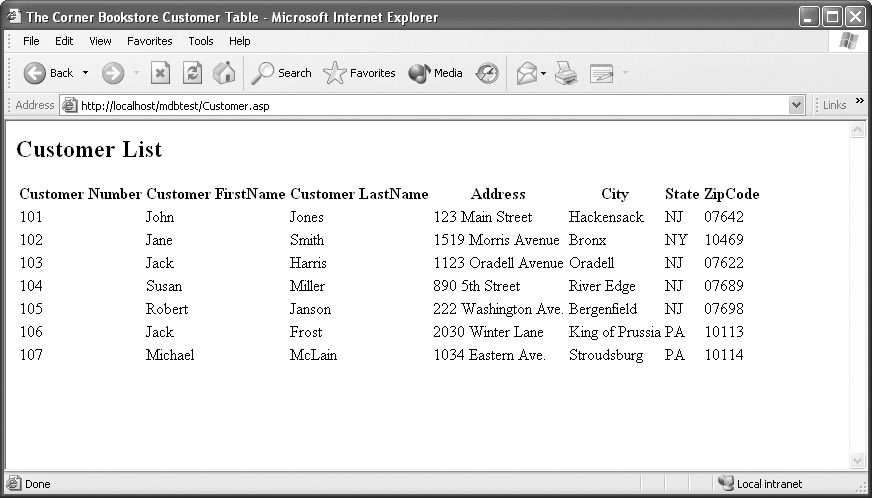Open the Search pane from the toolbar
Viewport: 872px width, 498px height.
pos(282,73)
